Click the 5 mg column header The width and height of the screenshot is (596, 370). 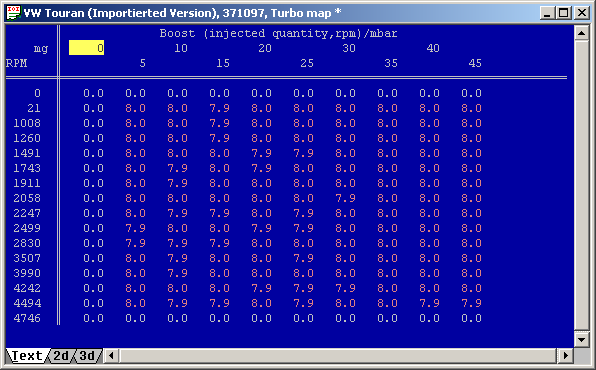[143, 63]
